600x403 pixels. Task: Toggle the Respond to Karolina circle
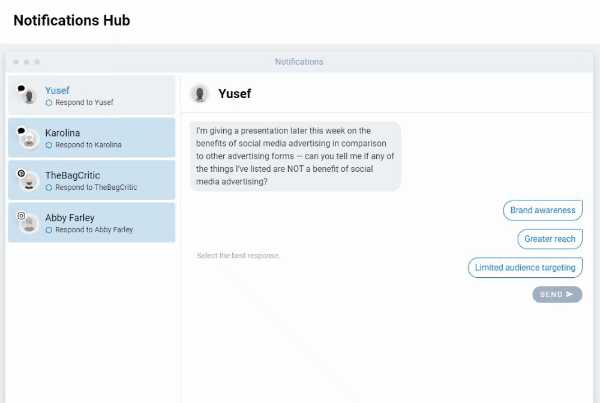point(49,145)
